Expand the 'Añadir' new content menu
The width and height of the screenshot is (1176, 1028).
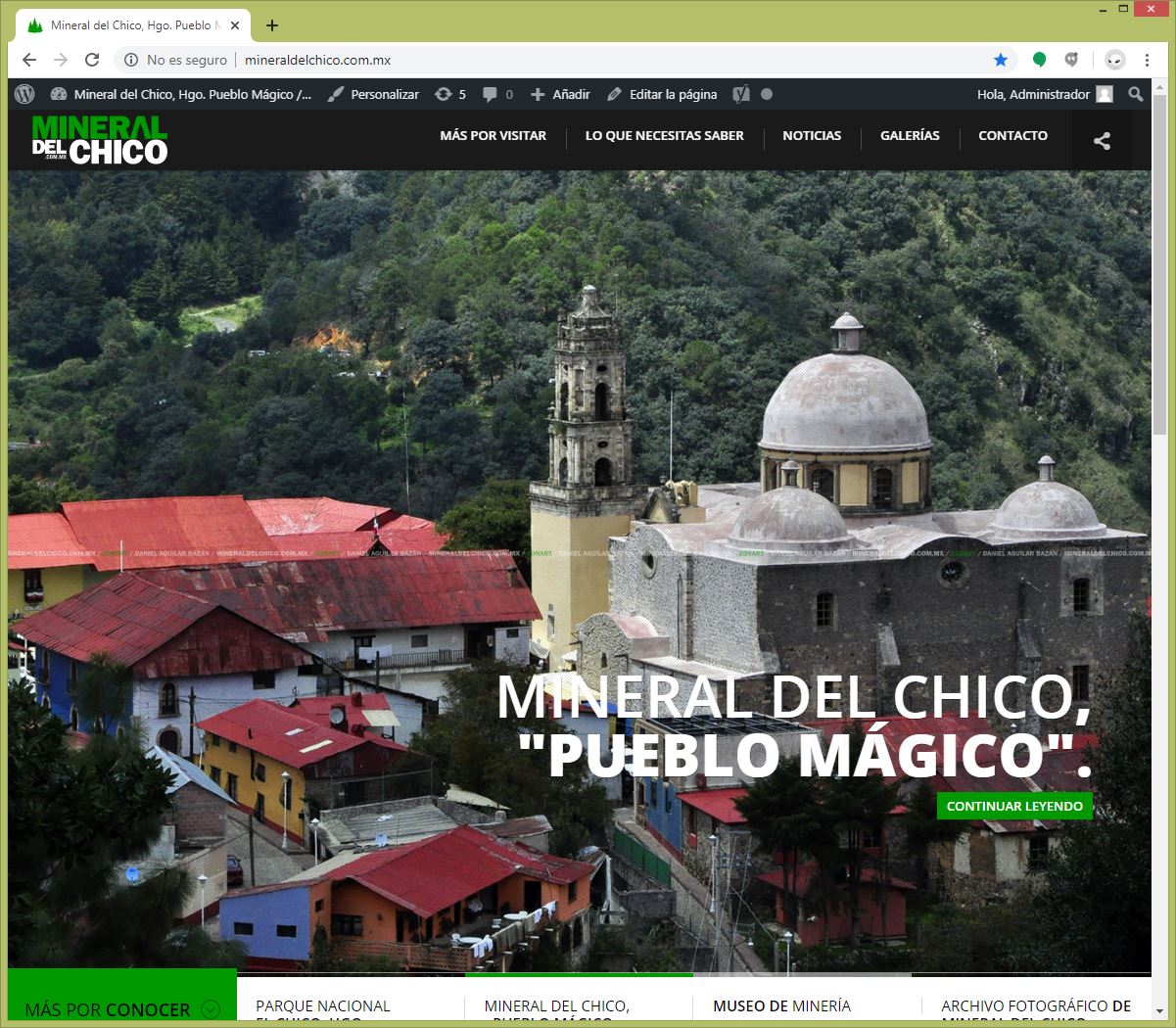coord(560,94)
